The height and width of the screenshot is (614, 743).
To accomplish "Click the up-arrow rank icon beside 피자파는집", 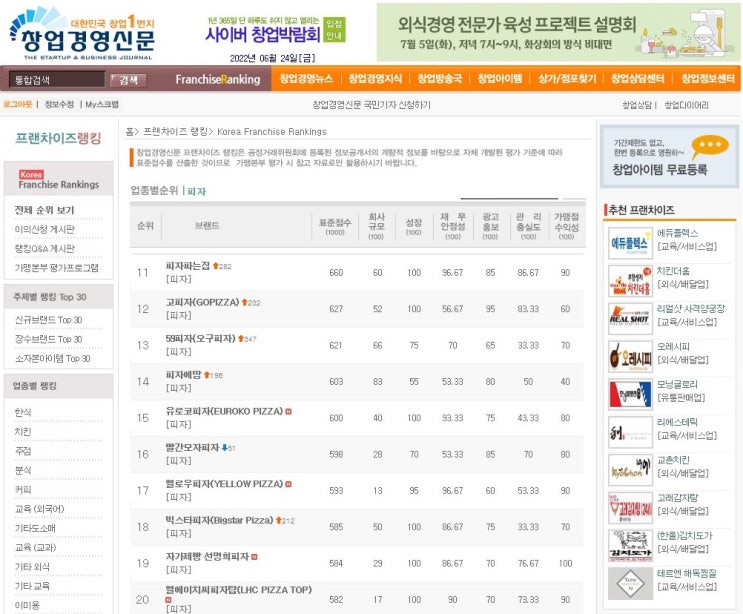I will click(215, 266).
